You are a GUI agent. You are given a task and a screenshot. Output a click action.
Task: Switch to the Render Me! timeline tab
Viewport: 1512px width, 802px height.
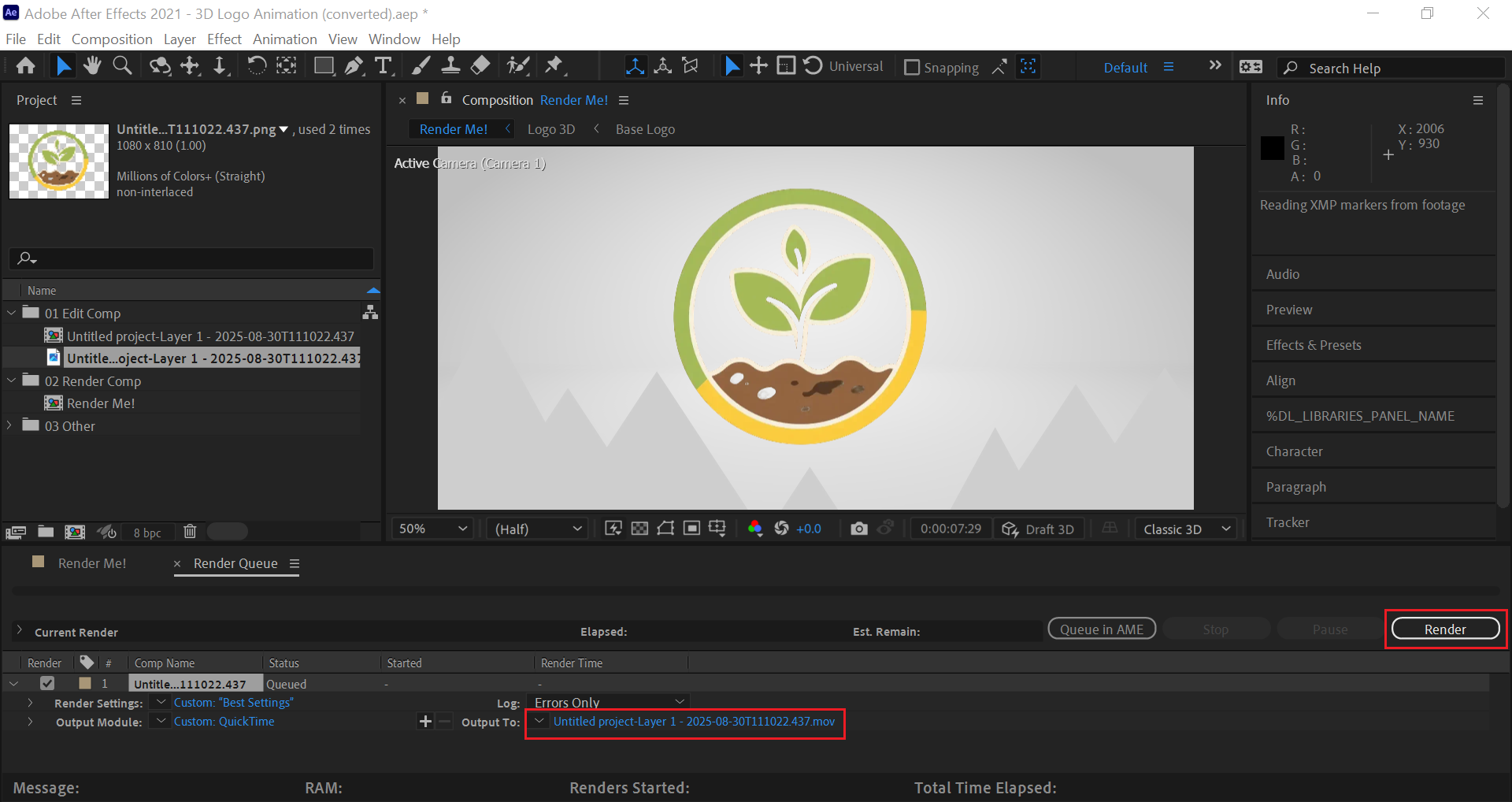click(91, 563)
